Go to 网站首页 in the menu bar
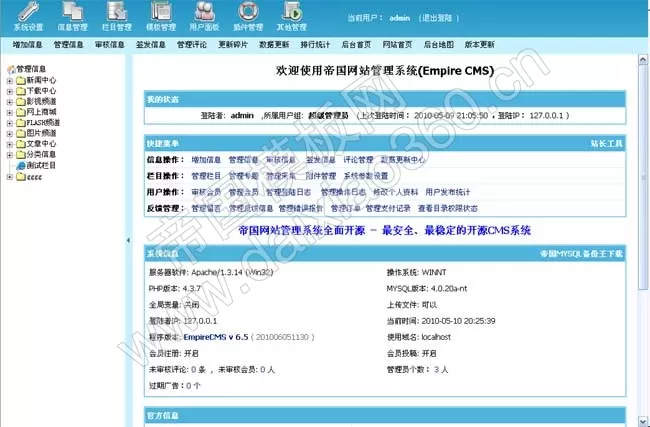 pyautogui.click(x=397, y=44)
